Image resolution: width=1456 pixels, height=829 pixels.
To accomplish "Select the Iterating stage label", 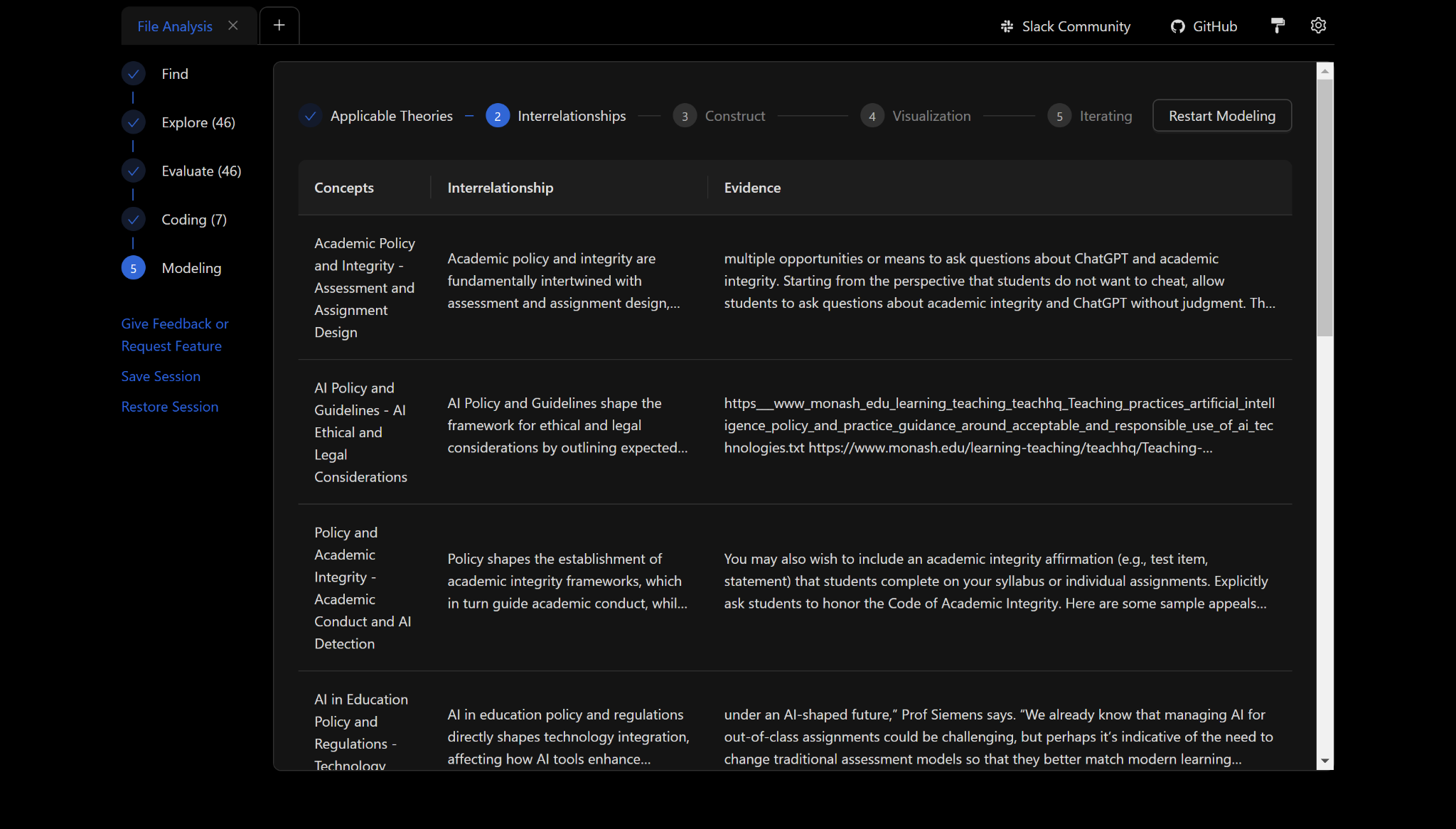I will 1106,116.
